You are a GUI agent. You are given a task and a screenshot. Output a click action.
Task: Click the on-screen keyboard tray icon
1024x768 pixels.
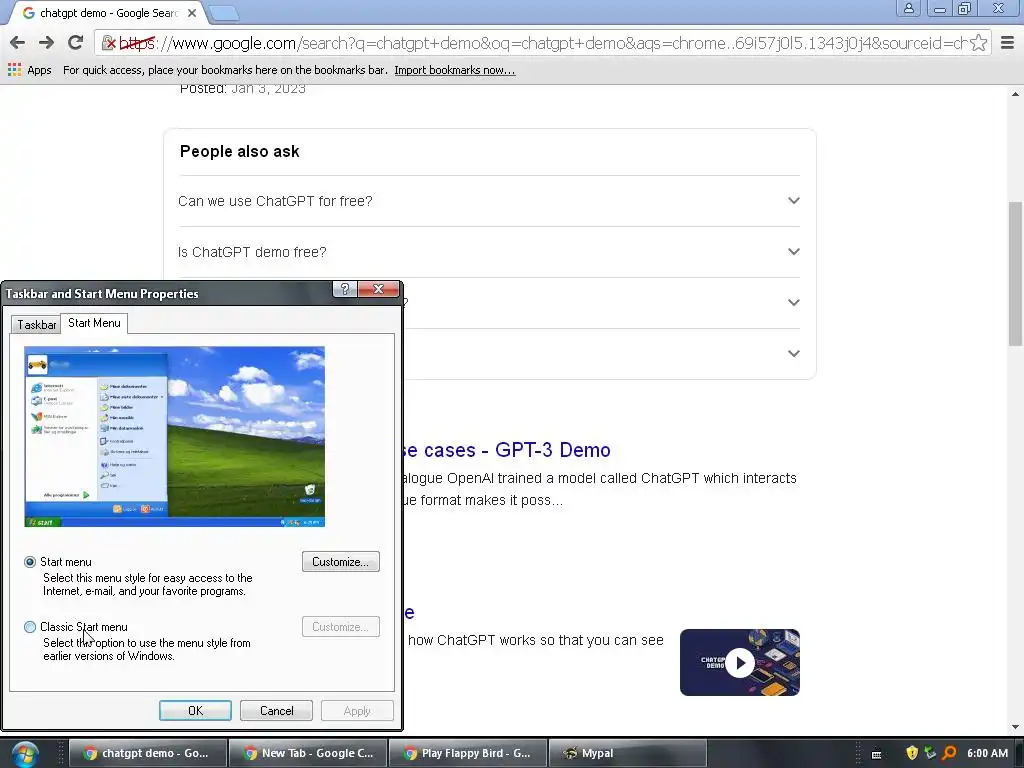[x=876, y=754]
